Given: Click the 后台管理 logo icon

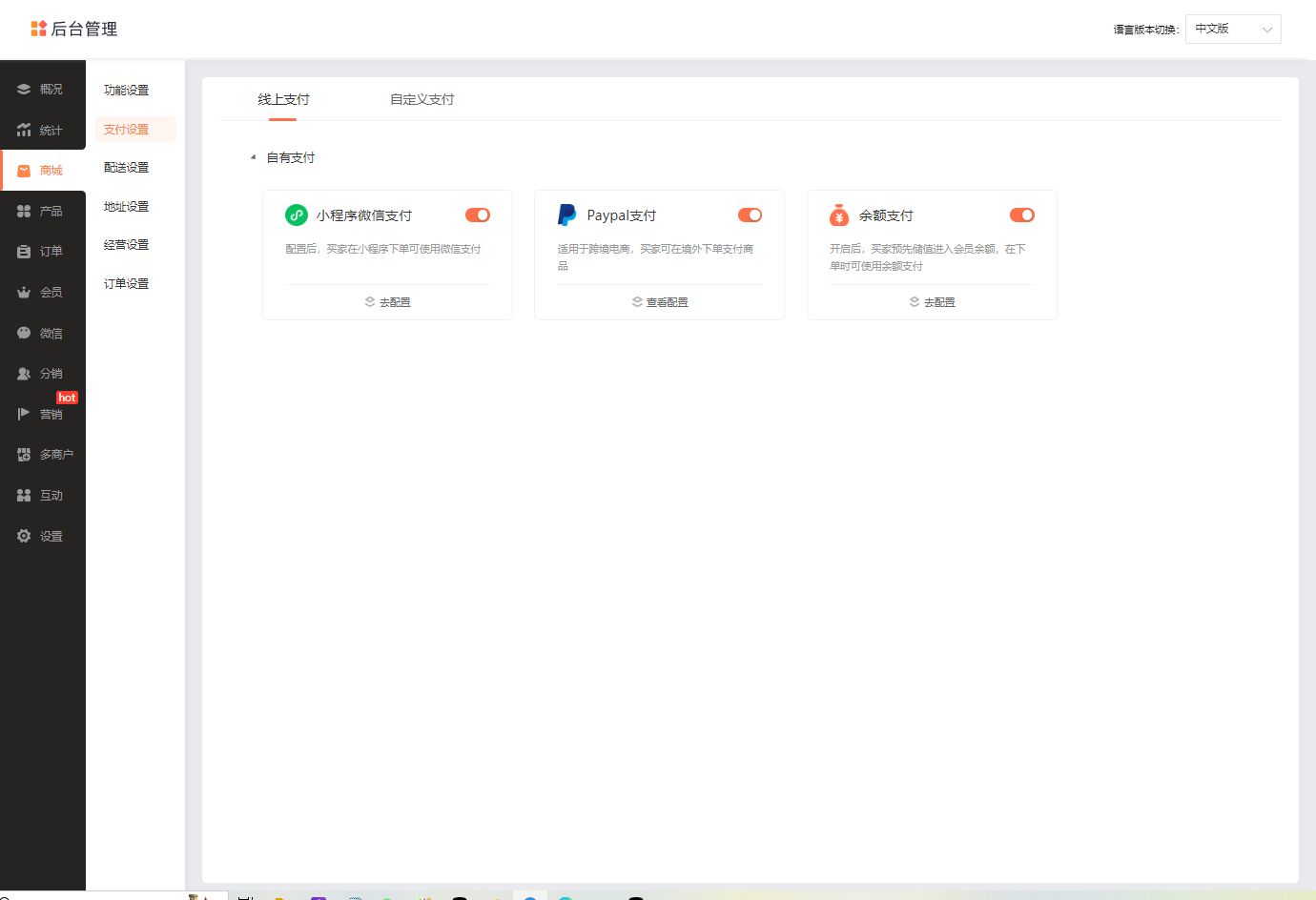Looking at the screenshot, I should pos(38,29).
